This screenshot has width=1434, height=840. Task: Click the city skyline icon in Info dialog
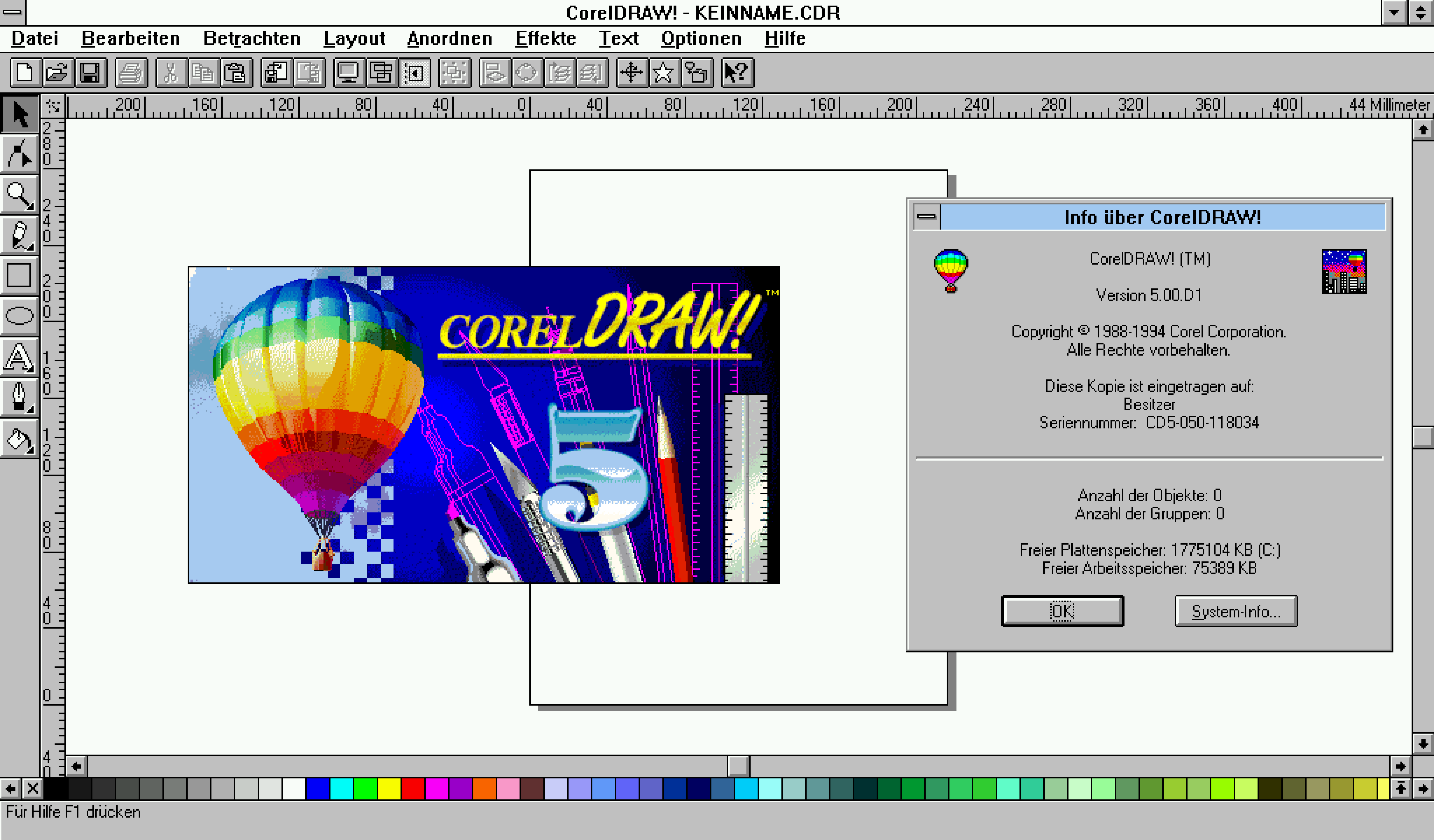pos(1344,271)
